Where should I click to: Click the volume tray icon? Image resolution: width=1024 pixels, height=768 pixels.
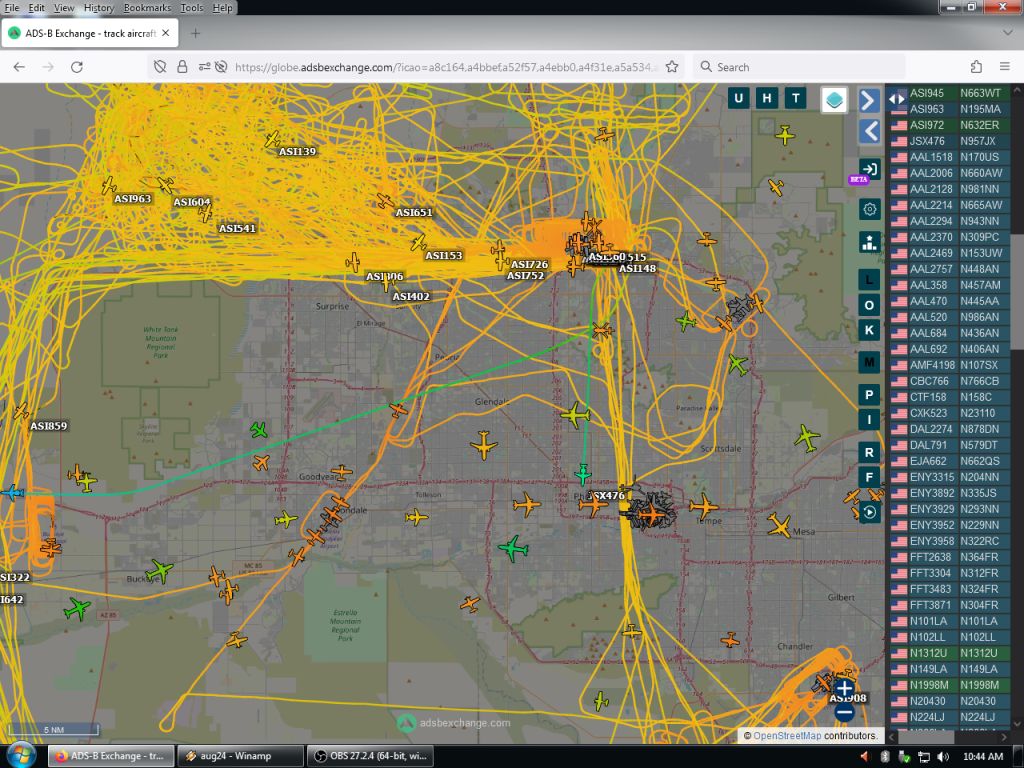click(942, 756)
